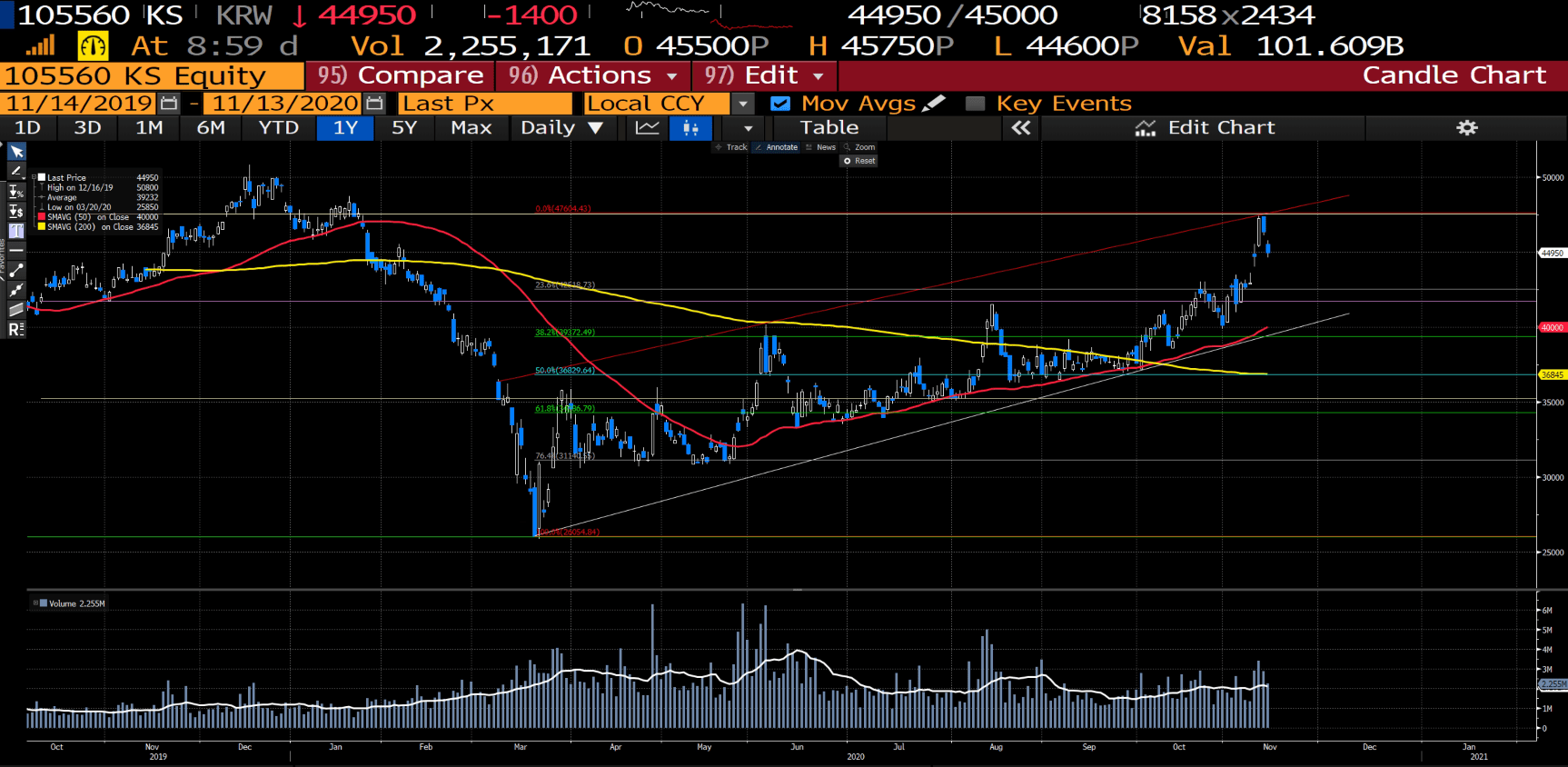Select the 6M time range

[x=211, y=128]
